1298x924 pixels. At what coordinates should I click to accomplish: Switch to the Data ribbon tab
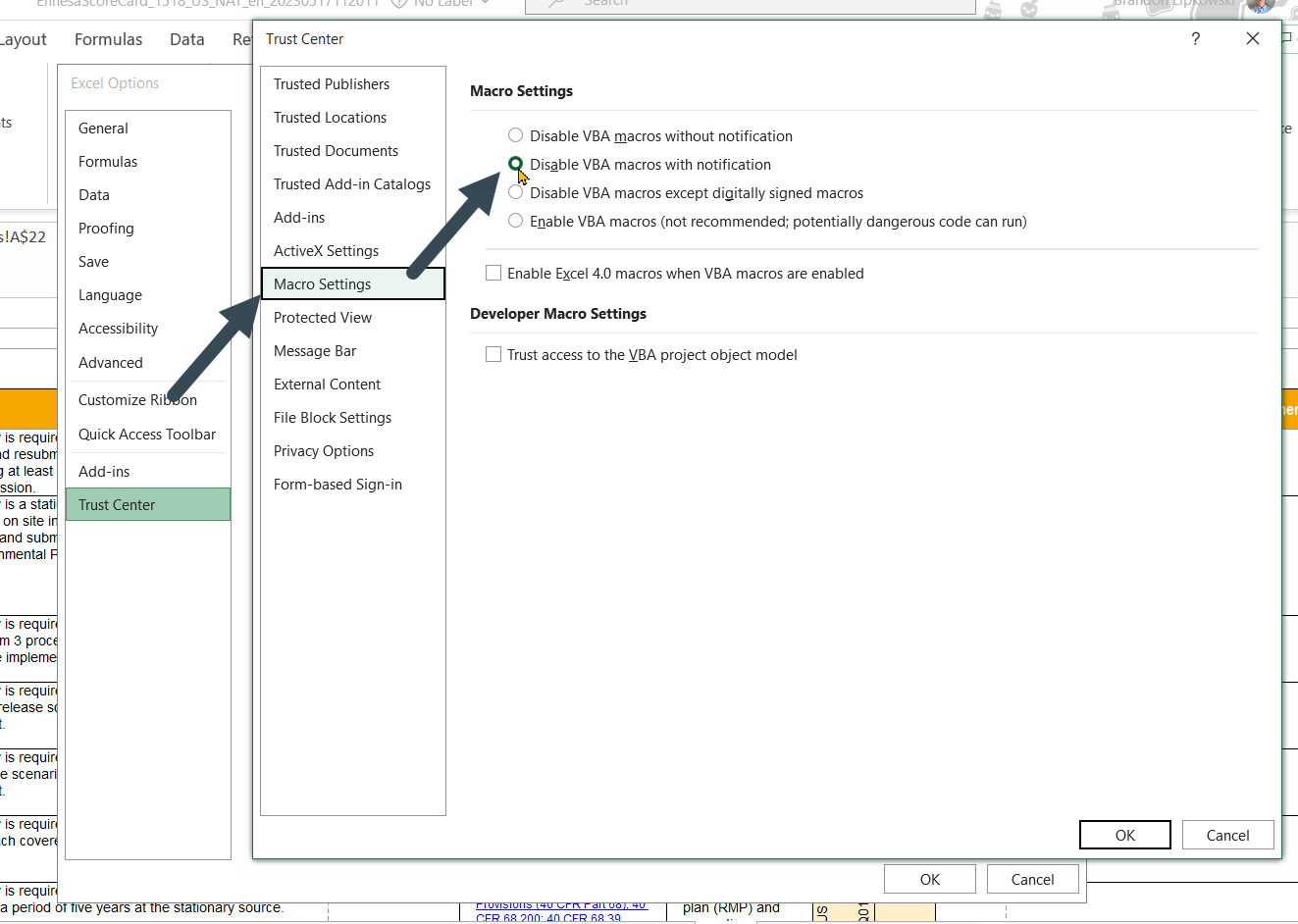186,39
